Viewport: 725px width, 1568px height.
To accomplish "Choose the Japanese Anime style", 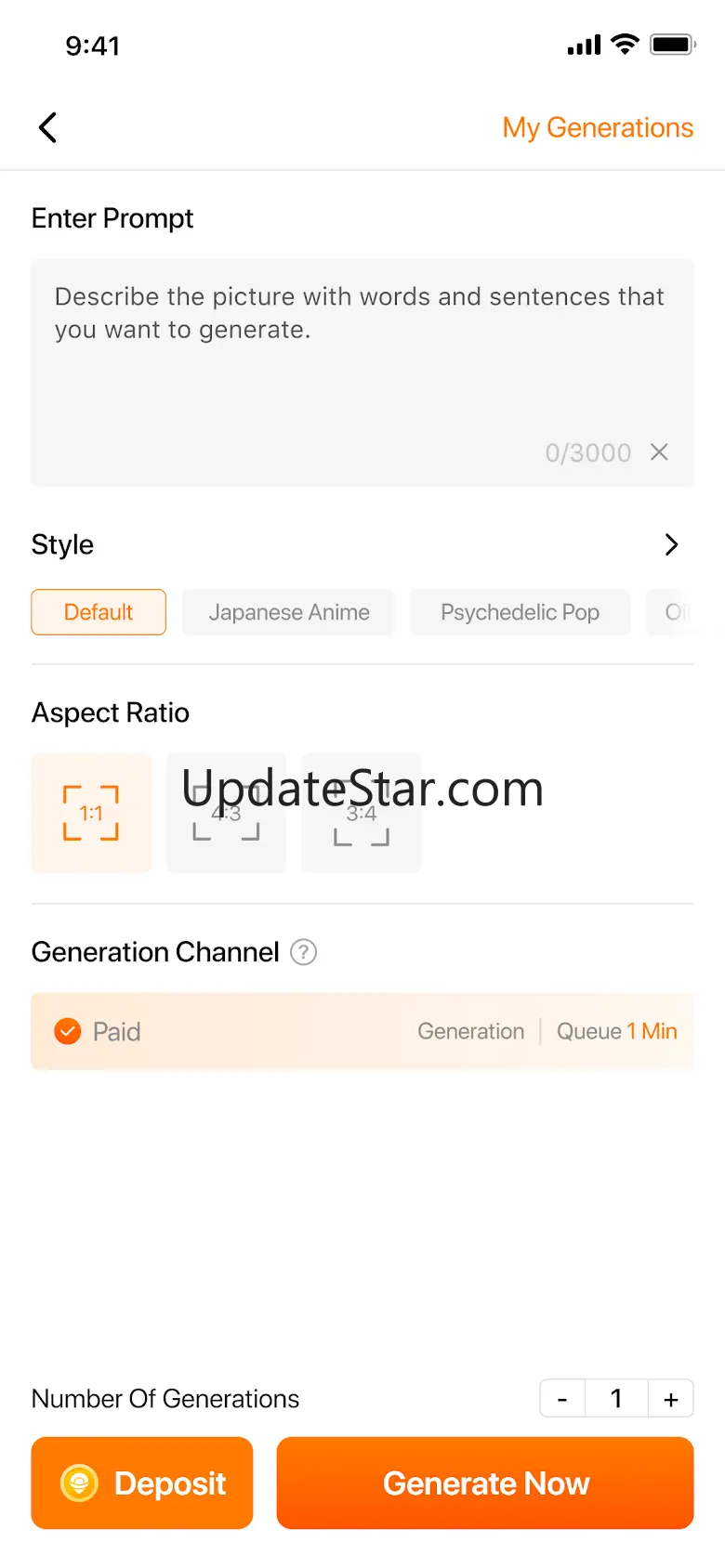I will pos(289,612).
